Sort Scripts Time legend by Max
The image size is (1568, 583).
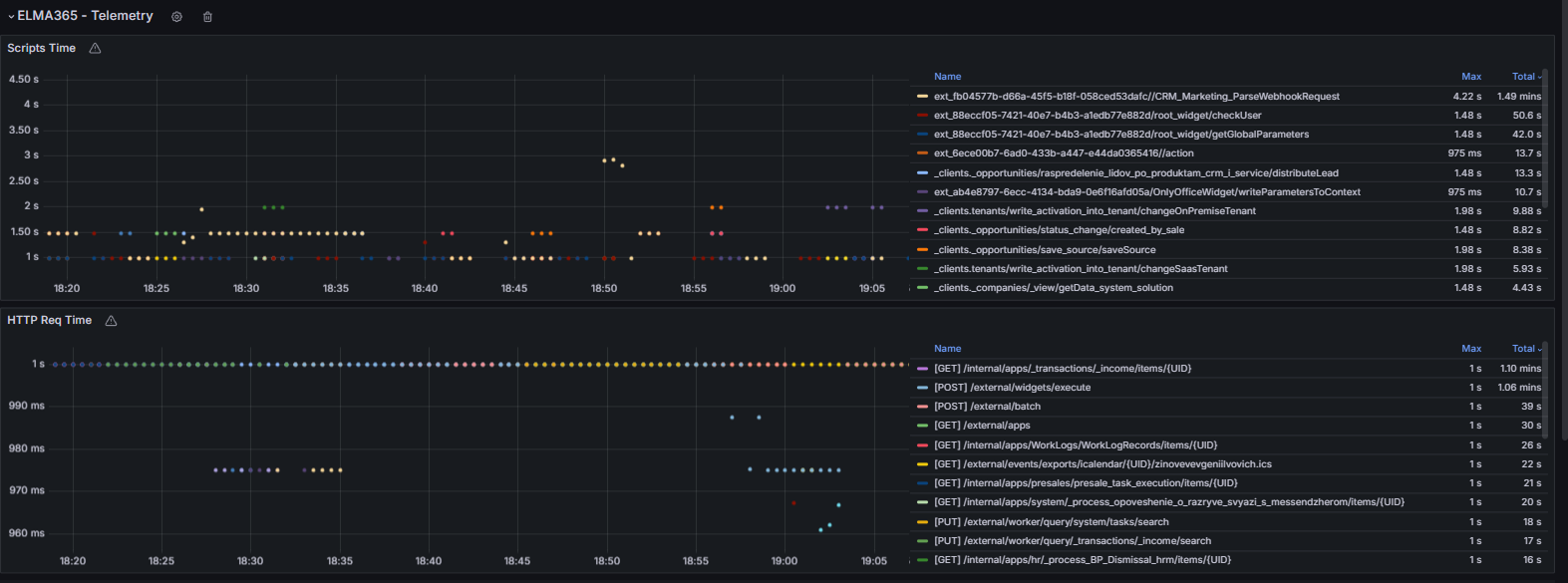1471,77
